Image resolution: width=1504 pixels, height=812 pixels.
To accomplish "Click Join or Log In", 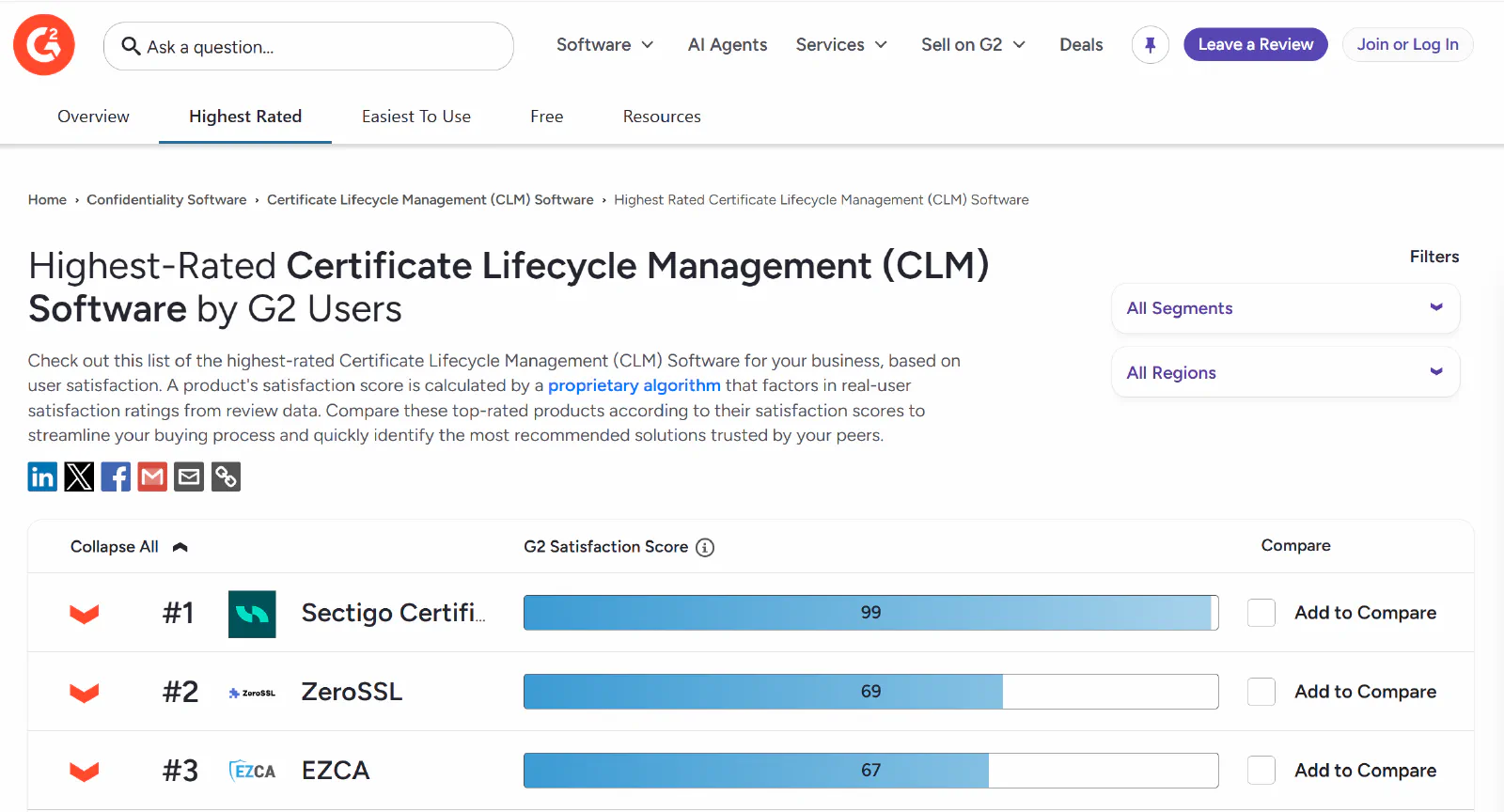I will point(1407,44).
